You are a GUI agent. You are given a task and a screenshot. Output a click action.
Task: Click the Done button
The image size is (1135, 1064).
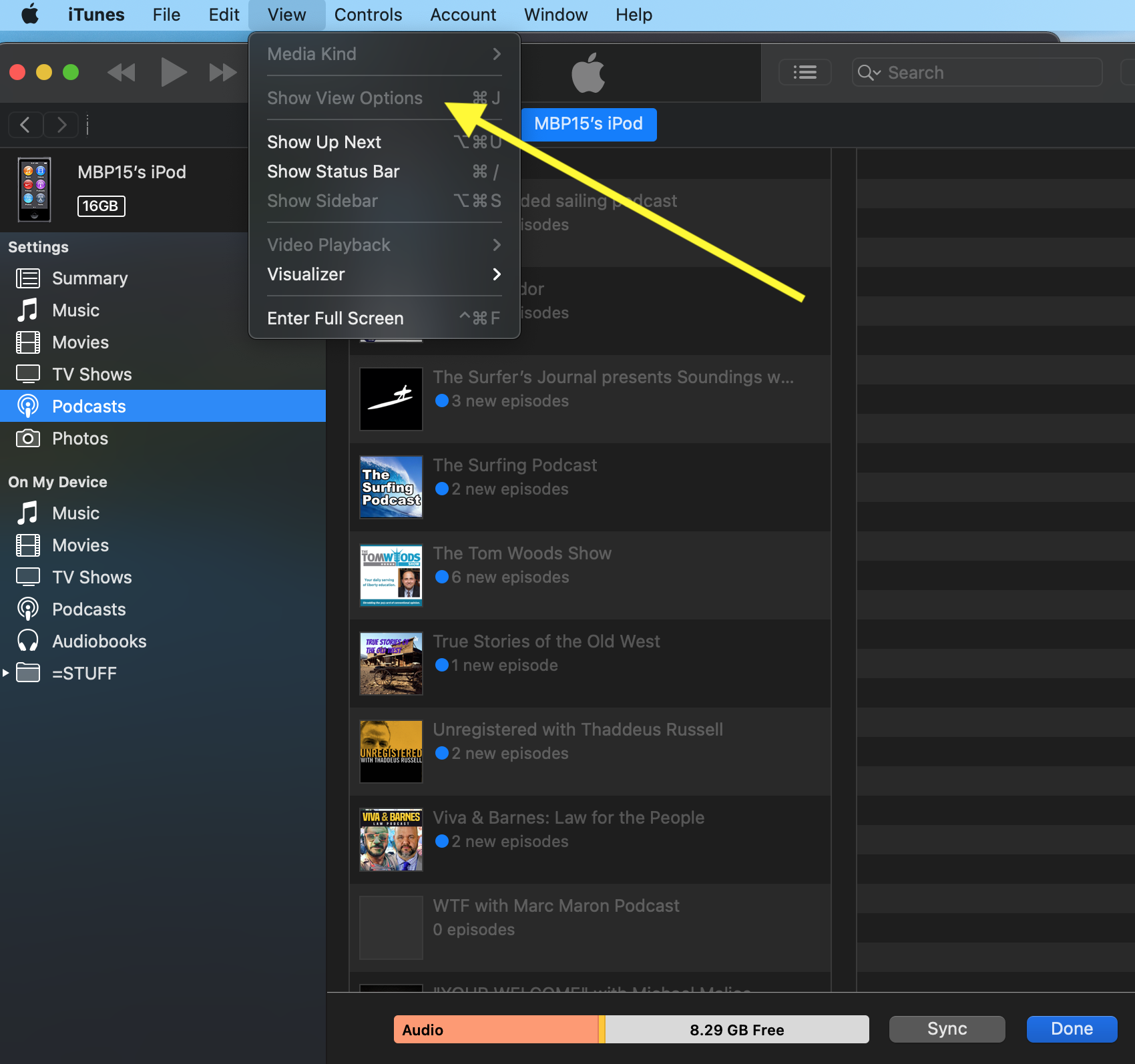coord(1072,1029)
